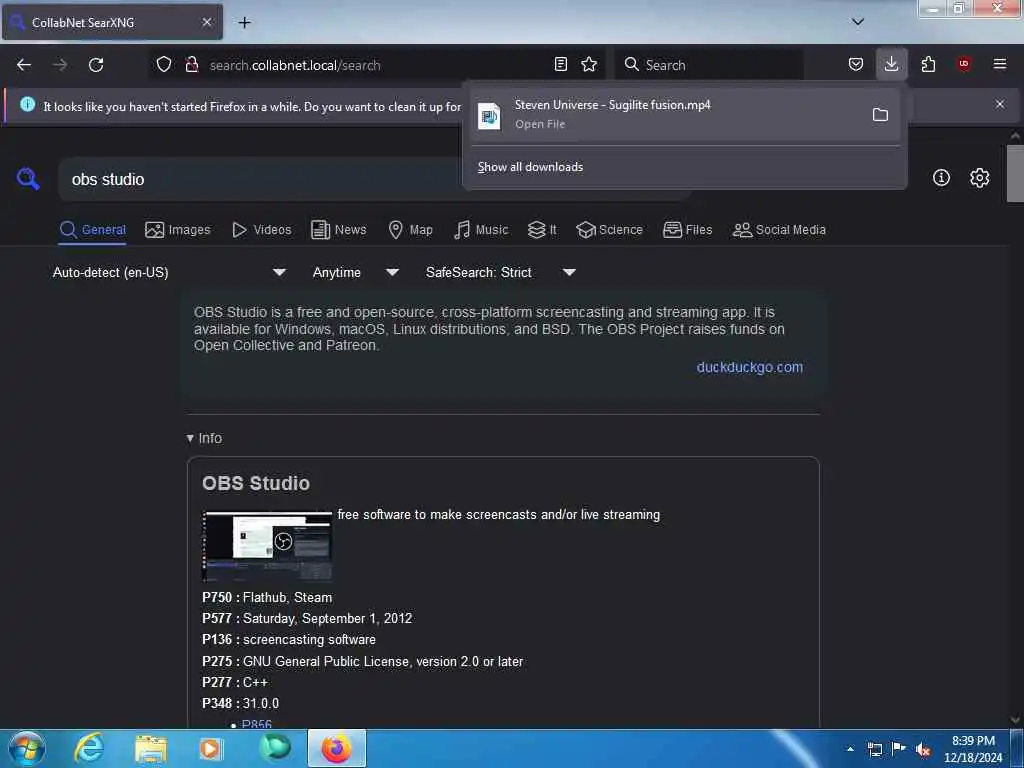Viewport: 1024px width, 768px height.
Task: Select the General search category
Action: pos(93,230)
